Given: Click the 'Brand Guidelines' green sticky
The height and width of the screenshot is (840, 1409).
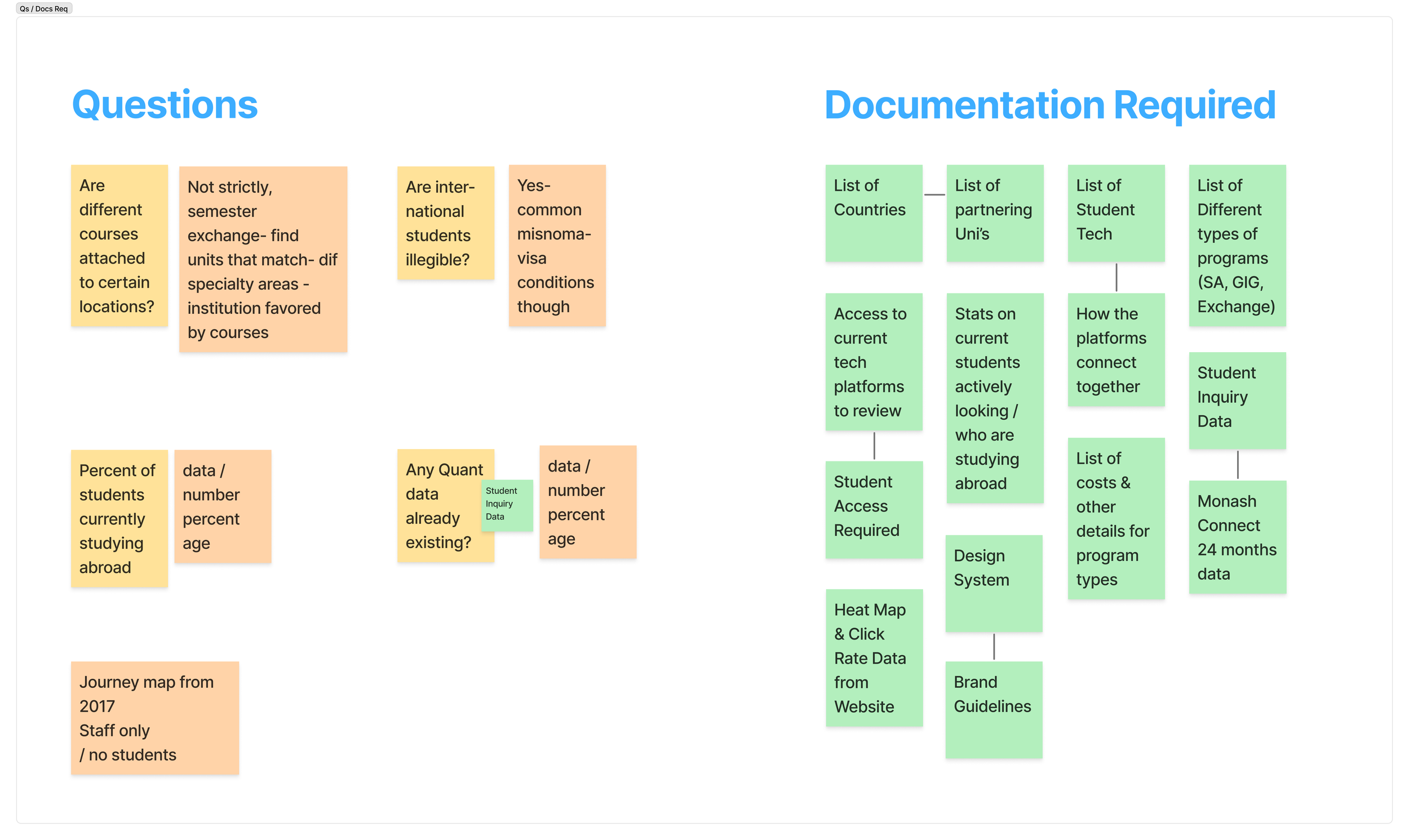Looking at the screenshot, I should click(993, 710).
